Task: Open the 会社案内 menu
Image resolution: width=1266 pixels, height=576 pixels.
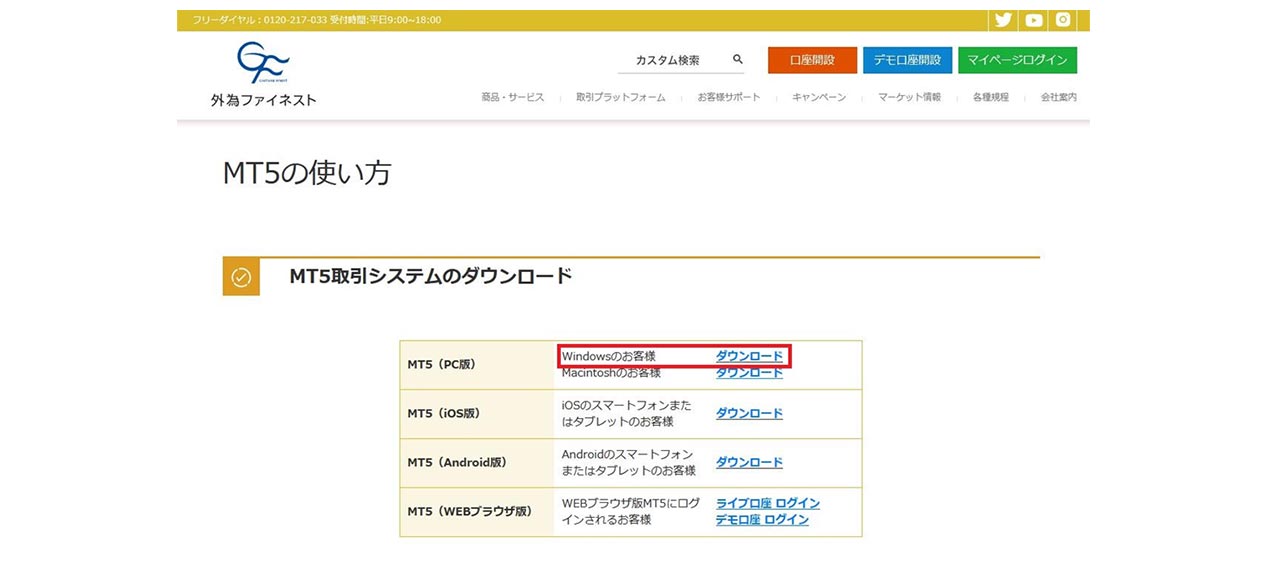Action: click(x=1059, y=98)
